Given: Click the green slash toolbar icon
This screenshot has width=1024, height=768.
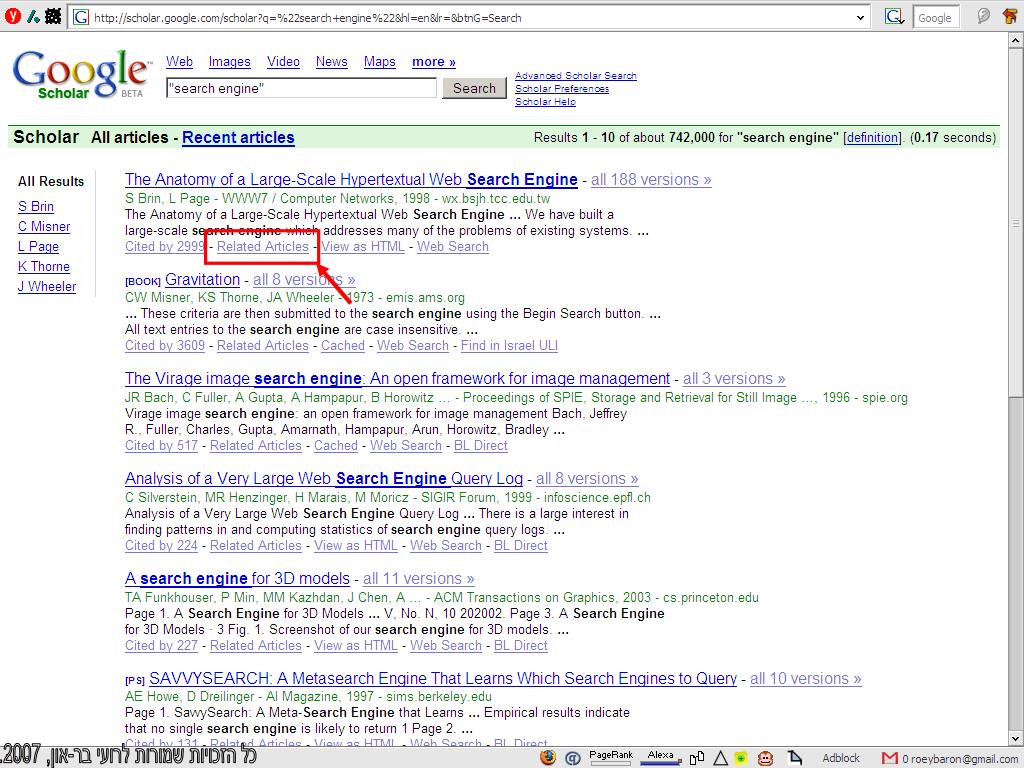Looking at the screenshot, I should pos(33,17).
